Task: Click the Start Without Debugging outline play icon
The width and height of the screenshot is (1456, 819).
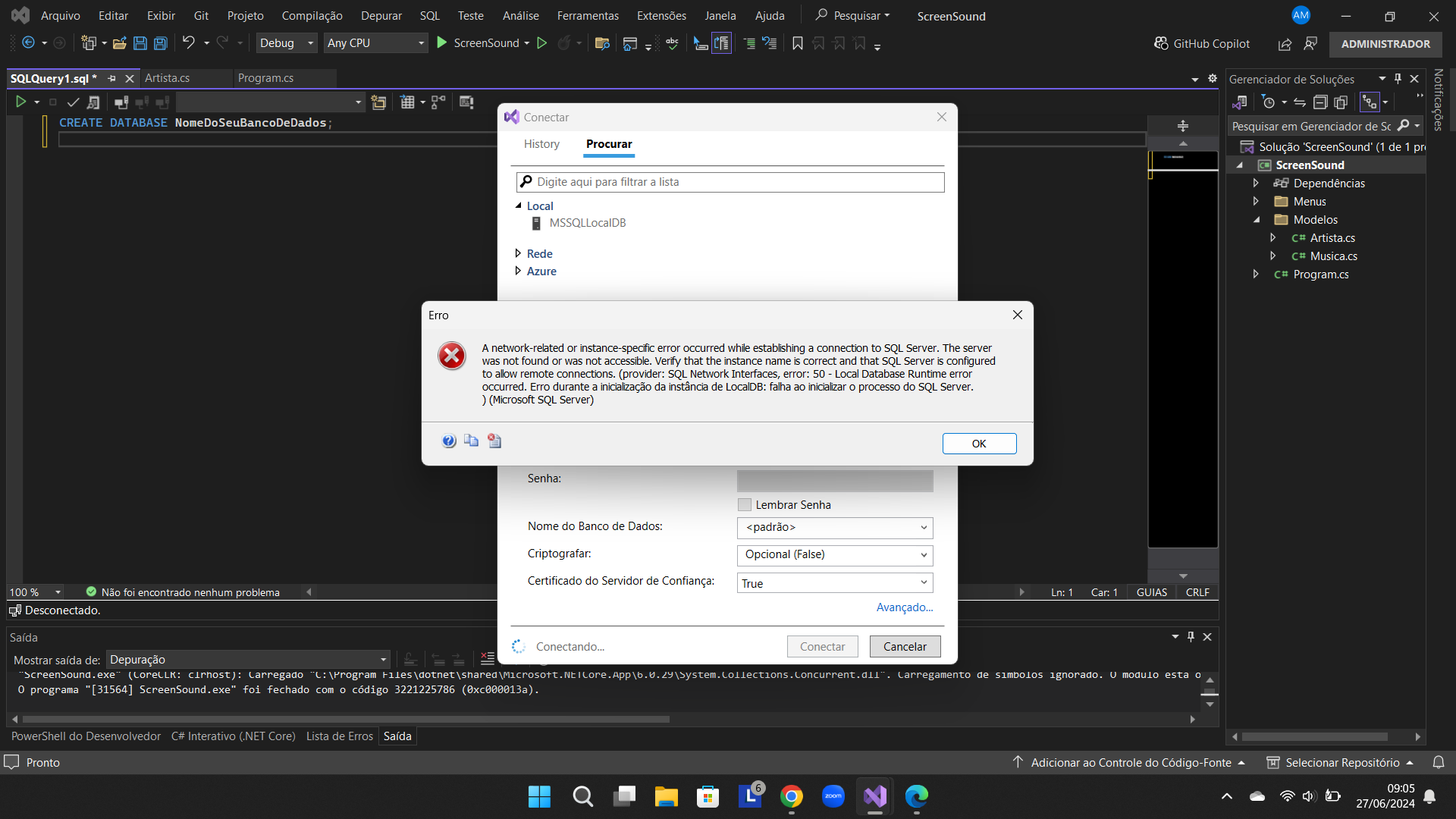Action: [541, 43]
